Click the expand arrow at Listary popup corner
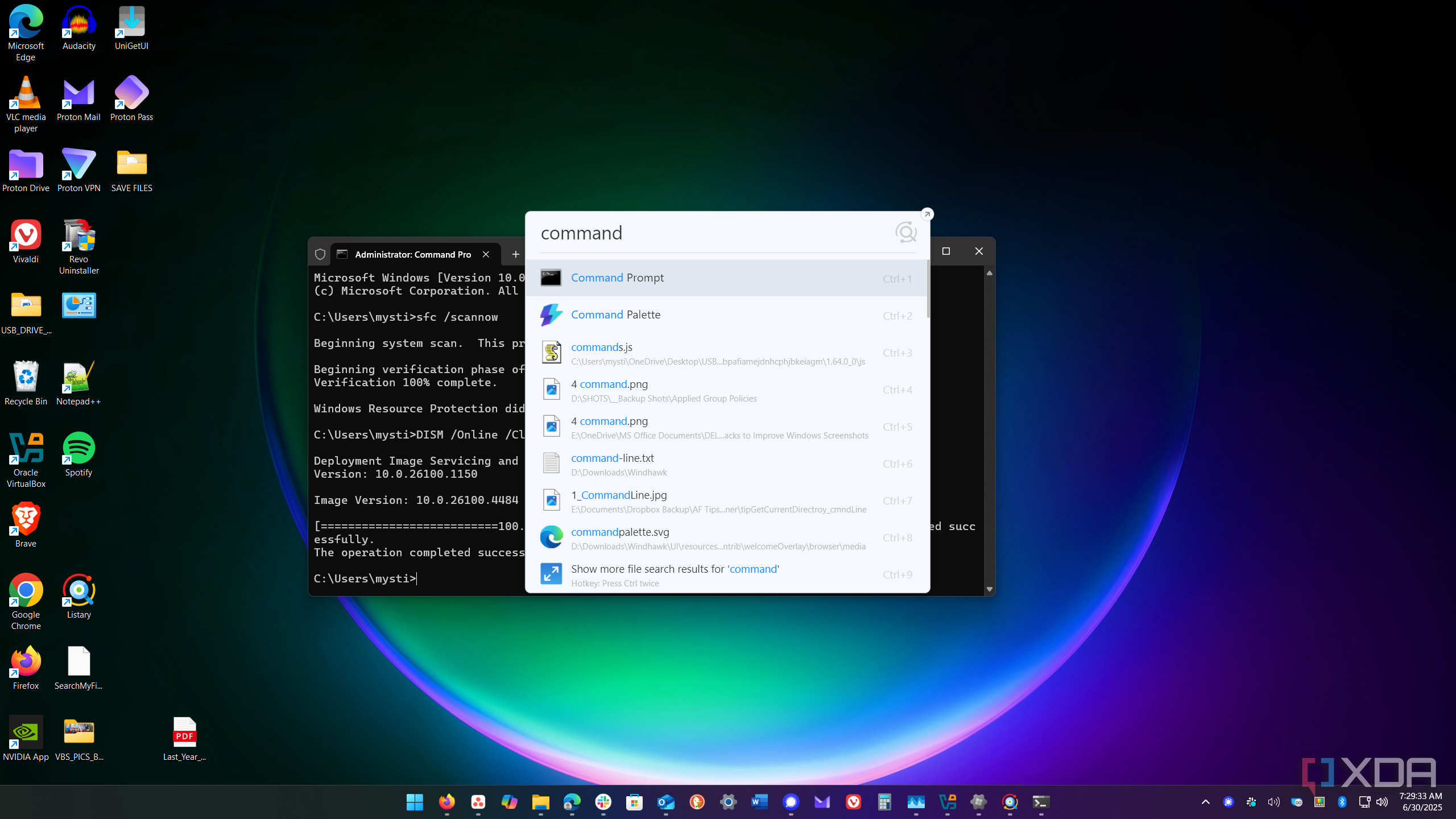The height and width of the screenshot is (819, 1456). coord(927,214)
